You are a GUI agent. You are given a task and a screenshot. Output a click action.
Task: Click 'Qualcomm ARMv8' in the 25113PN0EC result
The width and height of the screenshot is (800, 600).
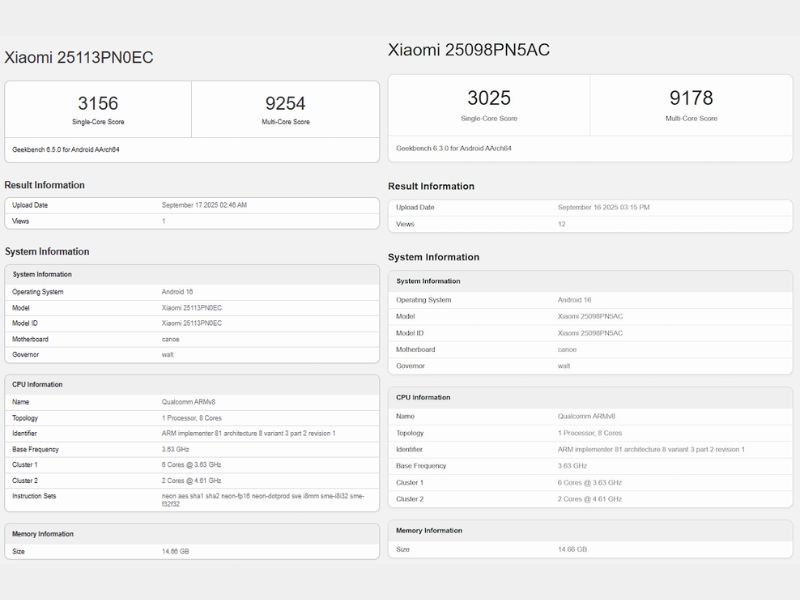pos(188,402)
